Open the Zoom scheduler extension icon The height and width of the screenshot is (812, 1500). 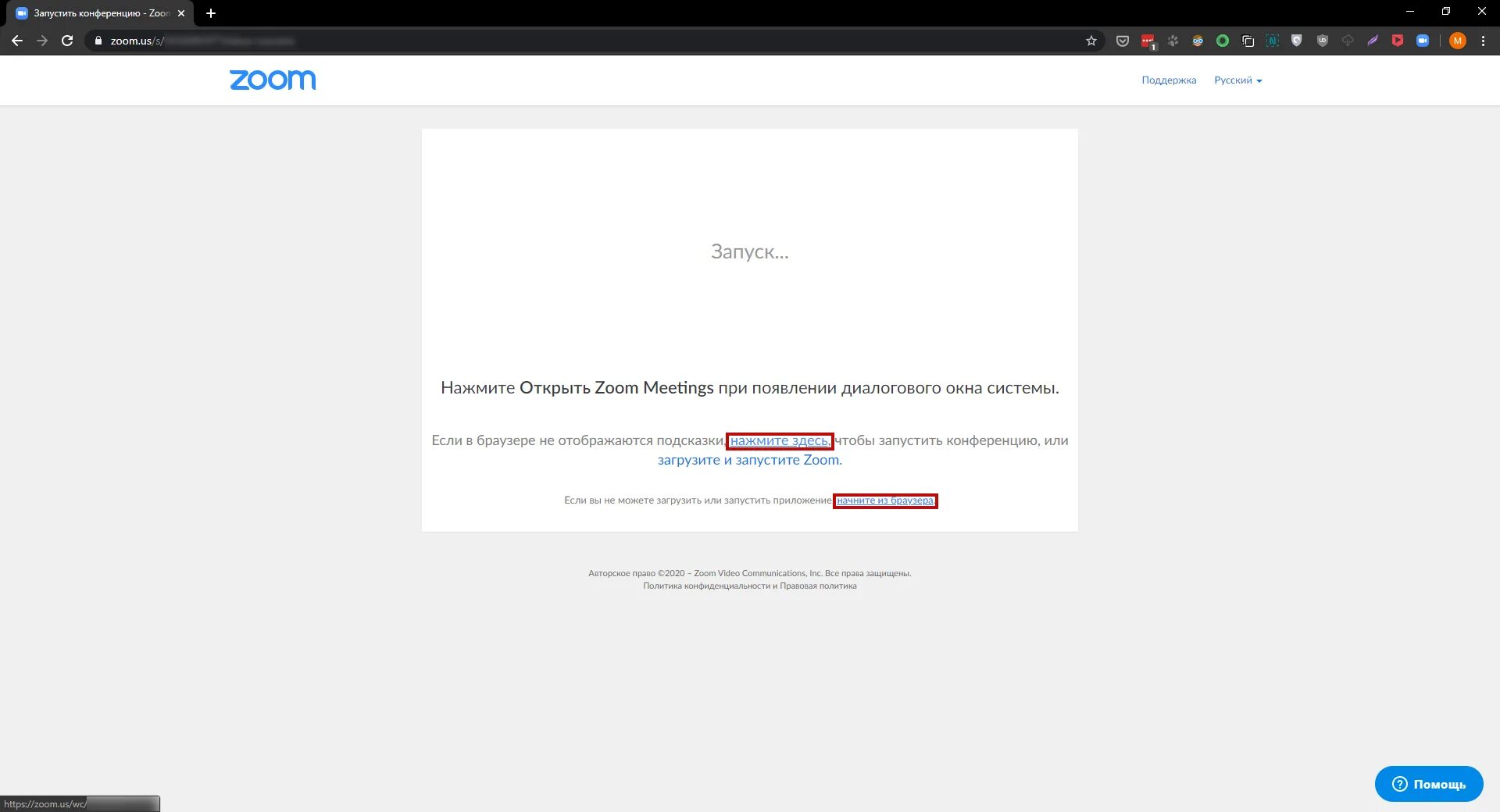[1423, 41]
